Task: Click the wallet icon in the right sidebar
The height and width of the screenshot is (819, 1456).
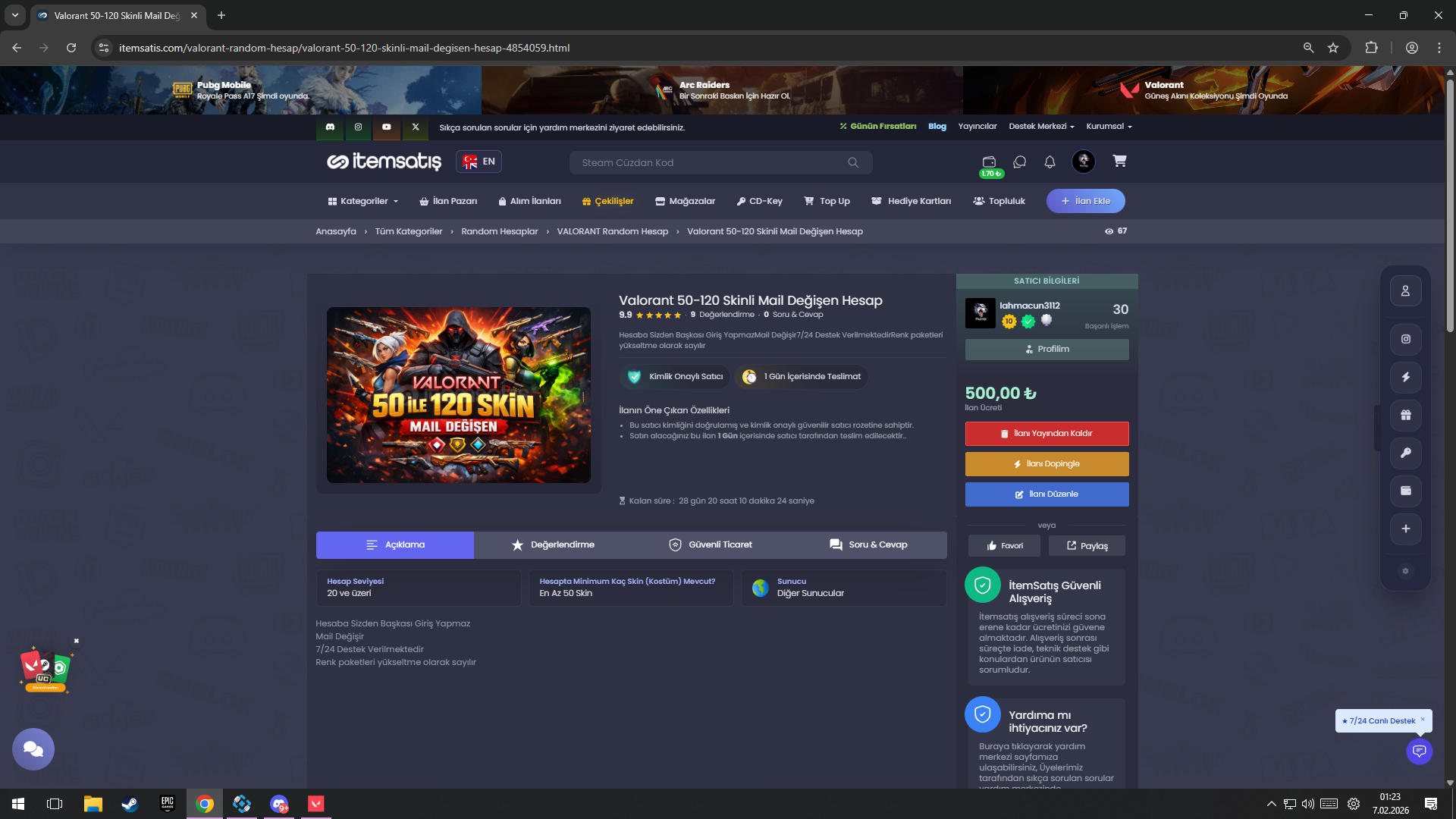Action: point(1405,491)
